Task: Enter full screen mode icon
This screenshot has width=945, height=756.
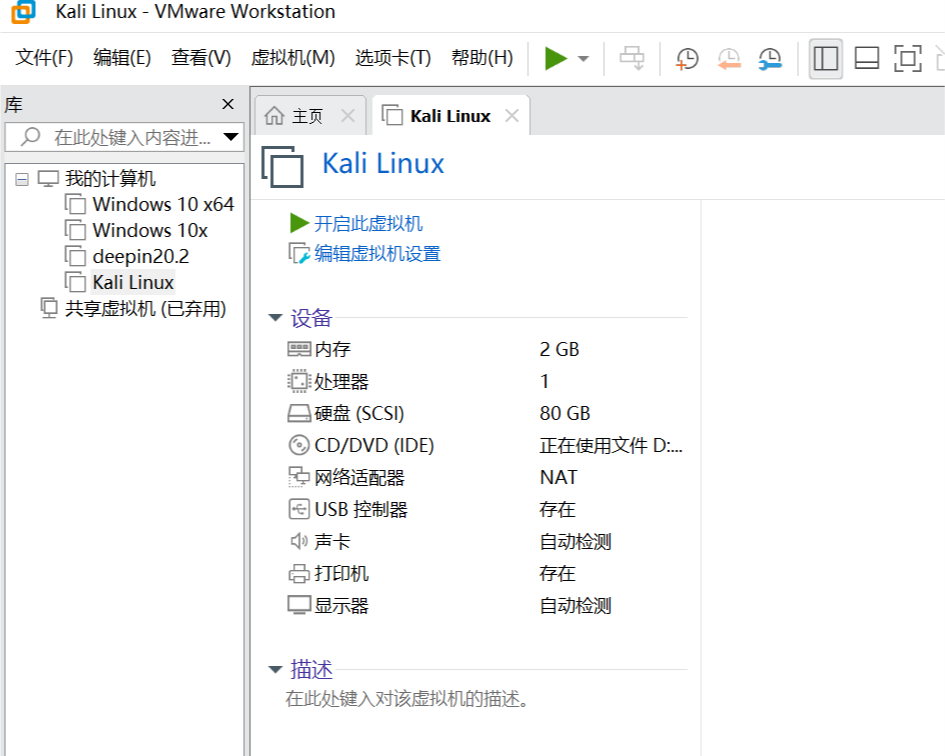Action: (x=908, y=58)
